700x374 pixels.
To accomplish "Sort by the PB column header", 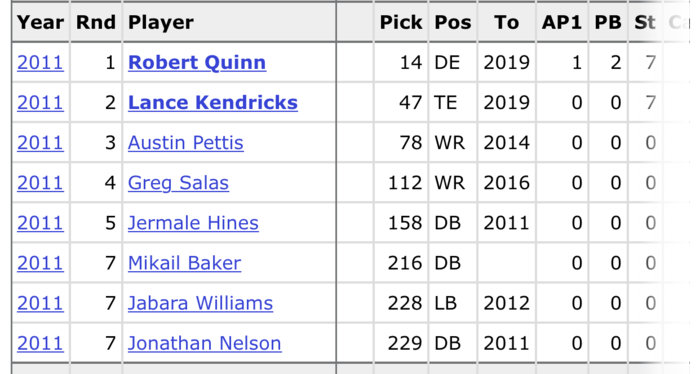I will [x=608, y=22].
